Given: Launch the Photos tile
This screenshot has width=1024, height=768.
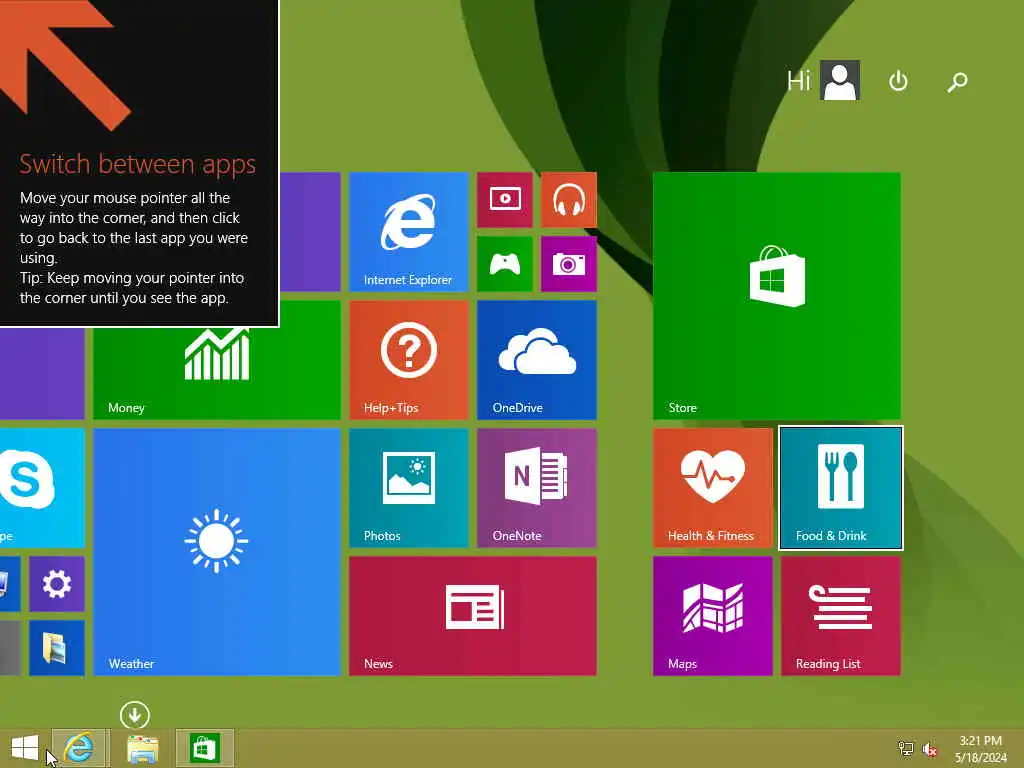Looking at the screenshot, I should (x=409, y=488).
